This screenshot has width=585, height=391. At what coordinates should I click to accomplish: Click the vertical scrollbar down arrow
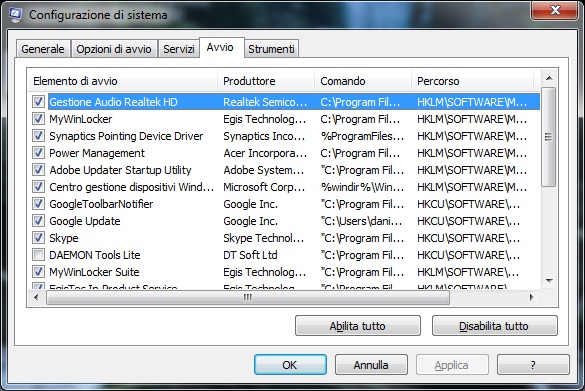pyautogui.click(x=549, y=281)
